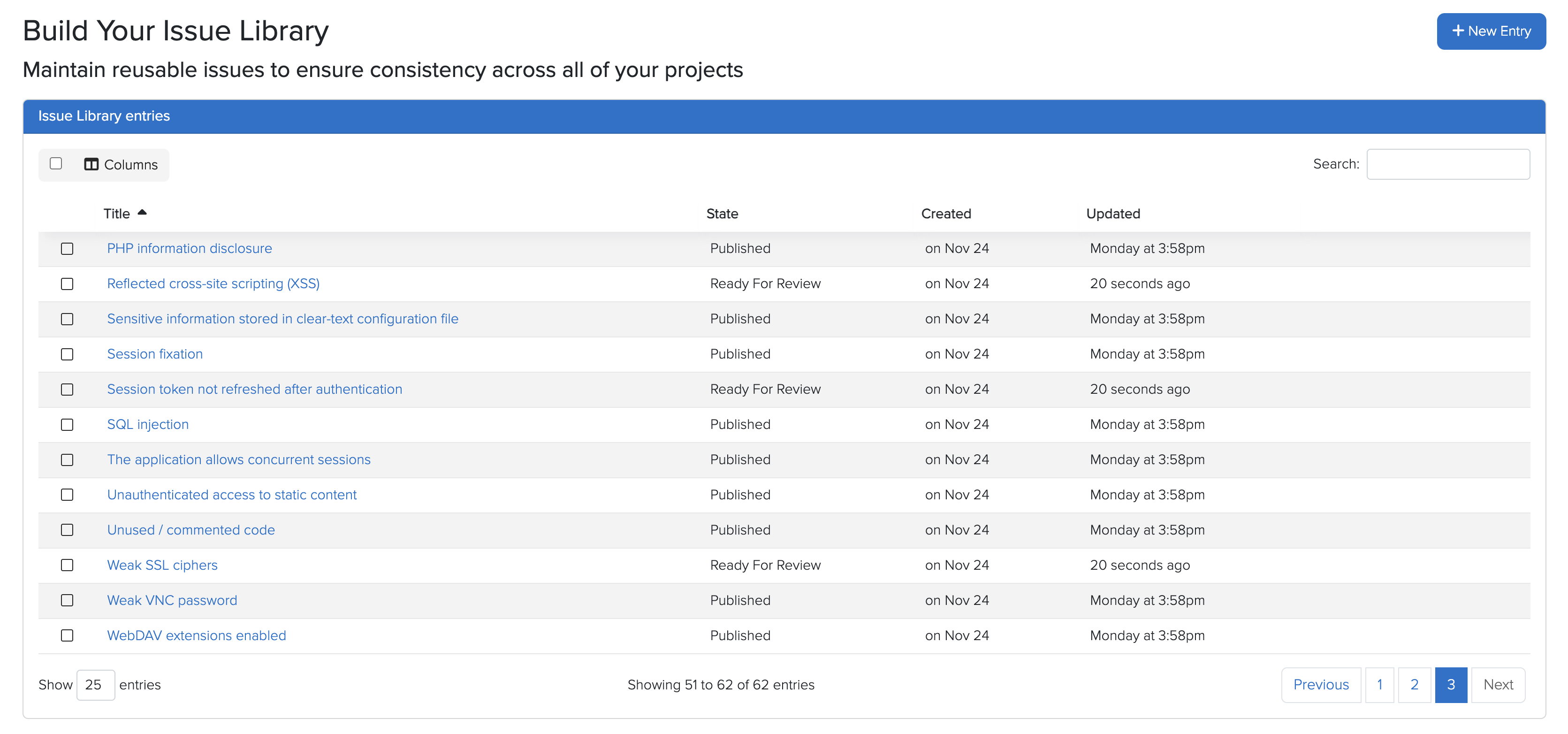The width and height of the screenshot is (1568, 734).
Task: Click the New Entry button
Action: click(x=1491, y=31)
